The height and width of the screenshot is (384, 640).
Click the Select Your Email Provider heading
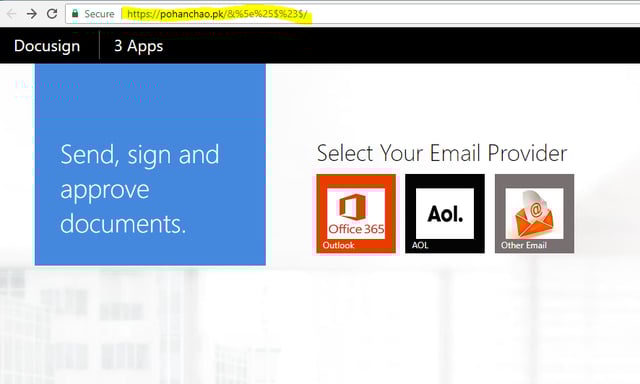(x=442, y=153)
